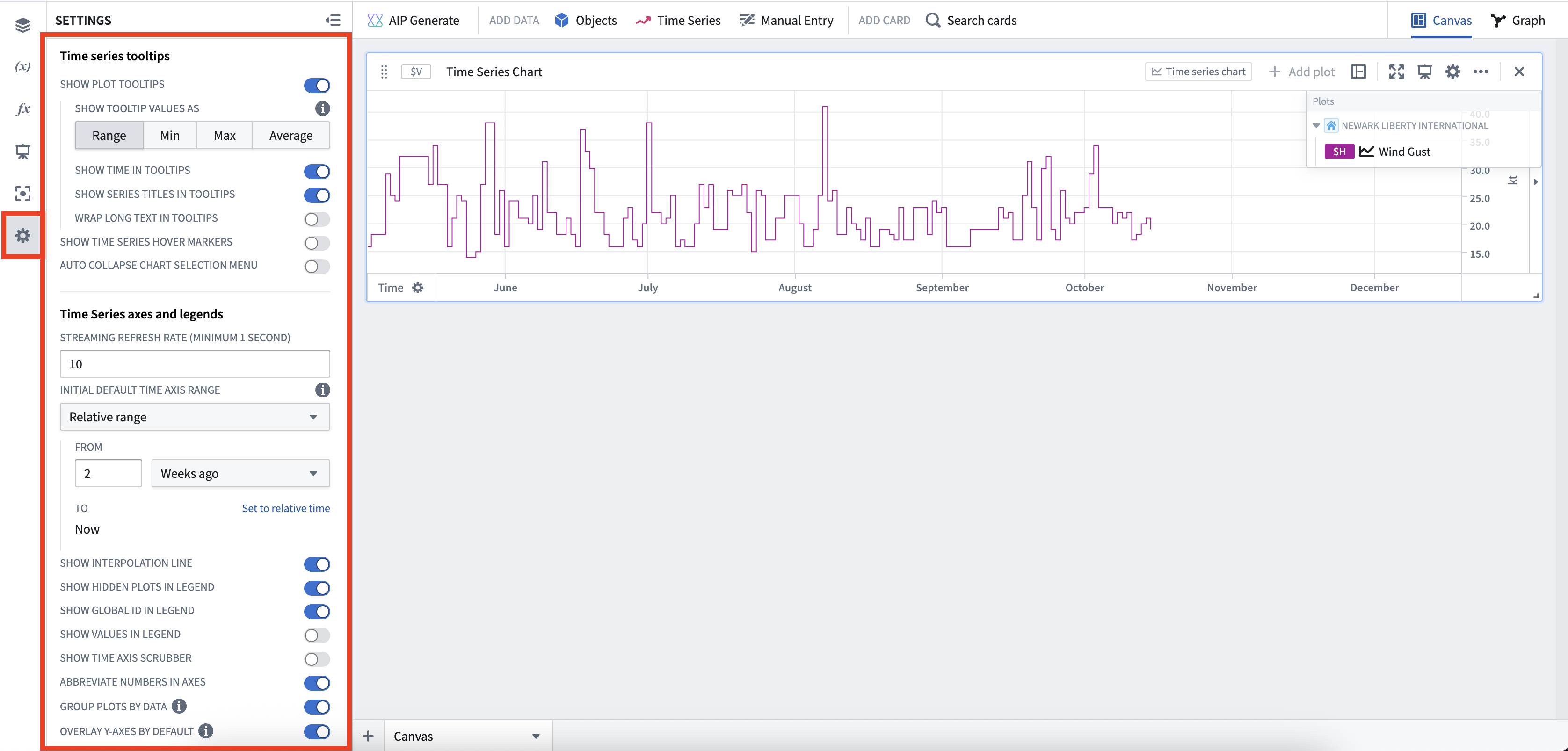This screenshot has width=1568, height=751.
Task: Click the Search cards magnifier icon
Action: (x=933, y=20)
